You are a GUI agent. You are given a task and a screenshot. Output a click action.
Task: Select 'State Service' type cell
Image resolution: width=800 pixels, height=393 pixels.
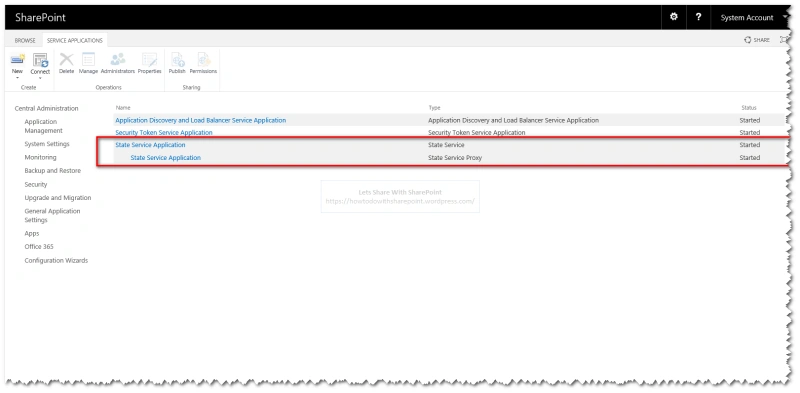(446, 145)
